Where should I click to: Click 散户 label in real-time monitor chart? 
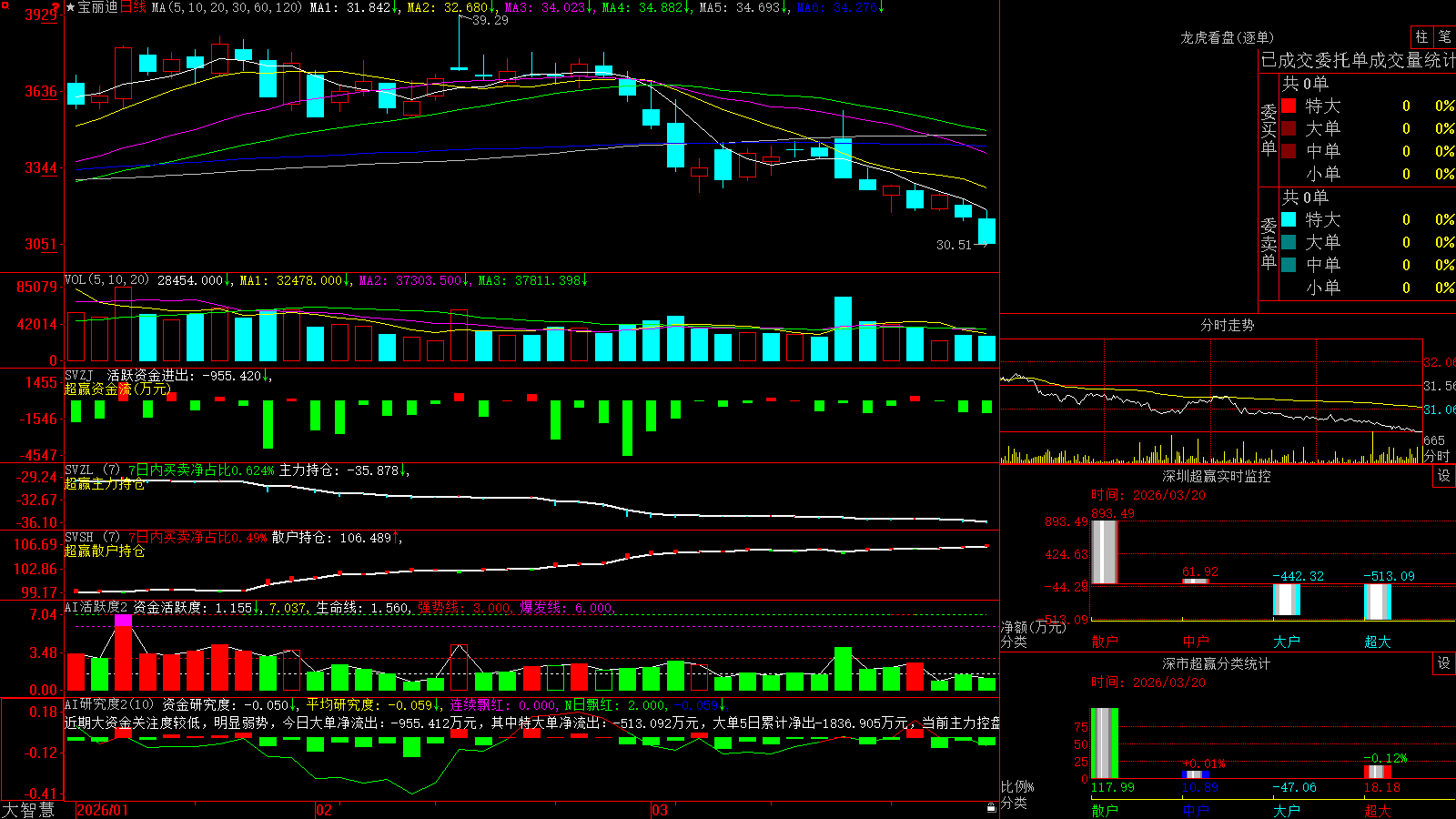tap(1105, 642)
